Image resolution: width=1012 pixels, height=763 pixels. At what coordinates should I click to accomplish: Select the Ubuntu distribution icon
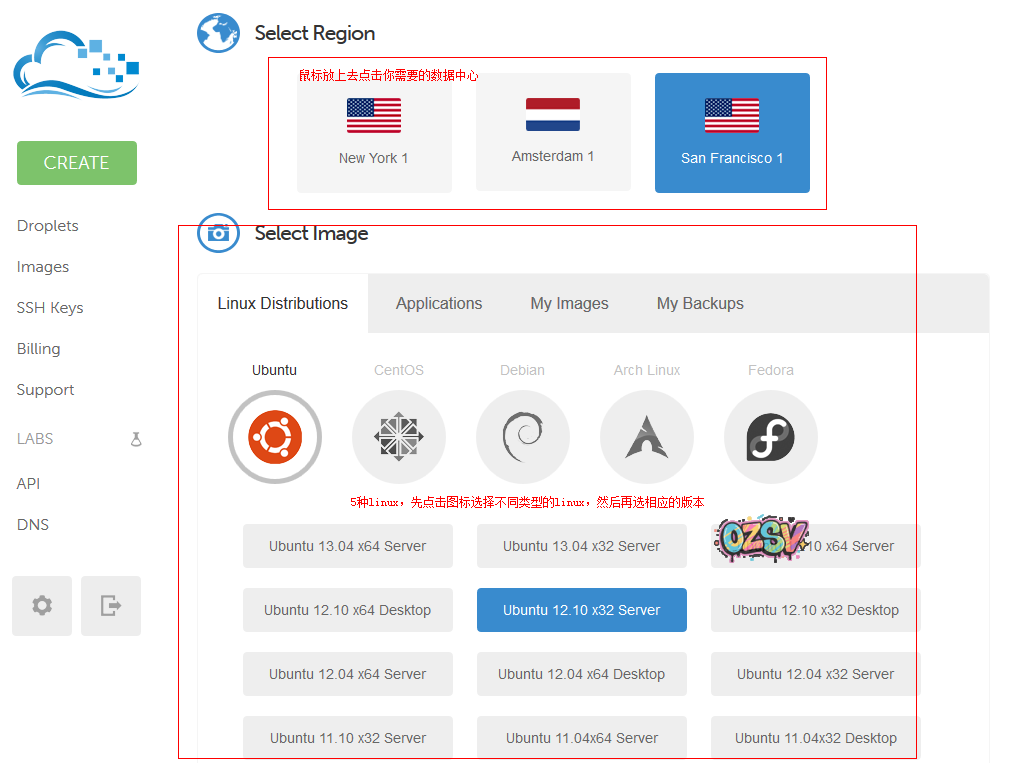click(x=274, y=437)
